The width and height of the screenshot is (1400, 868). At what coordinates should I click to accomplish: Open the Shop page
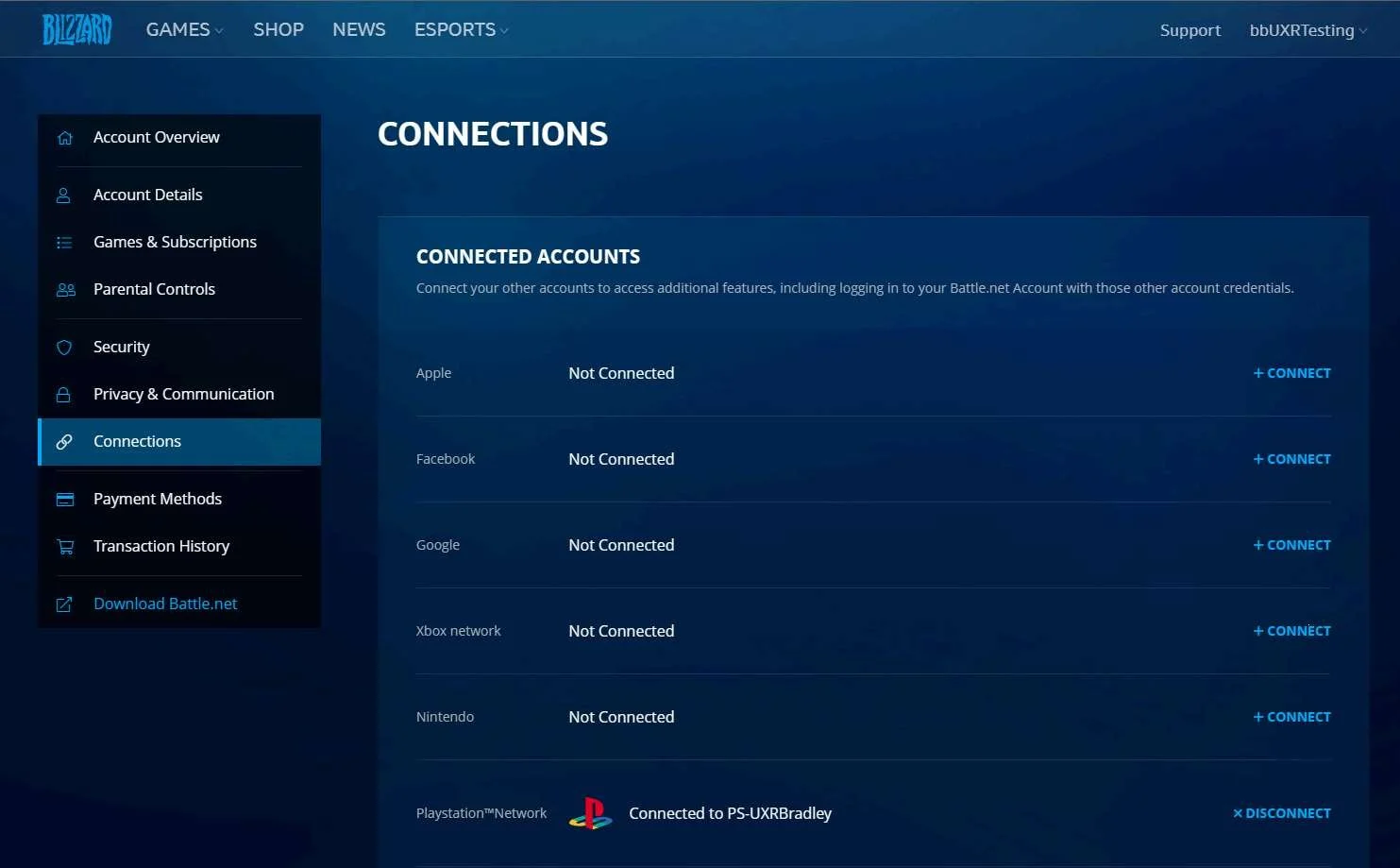278,29
